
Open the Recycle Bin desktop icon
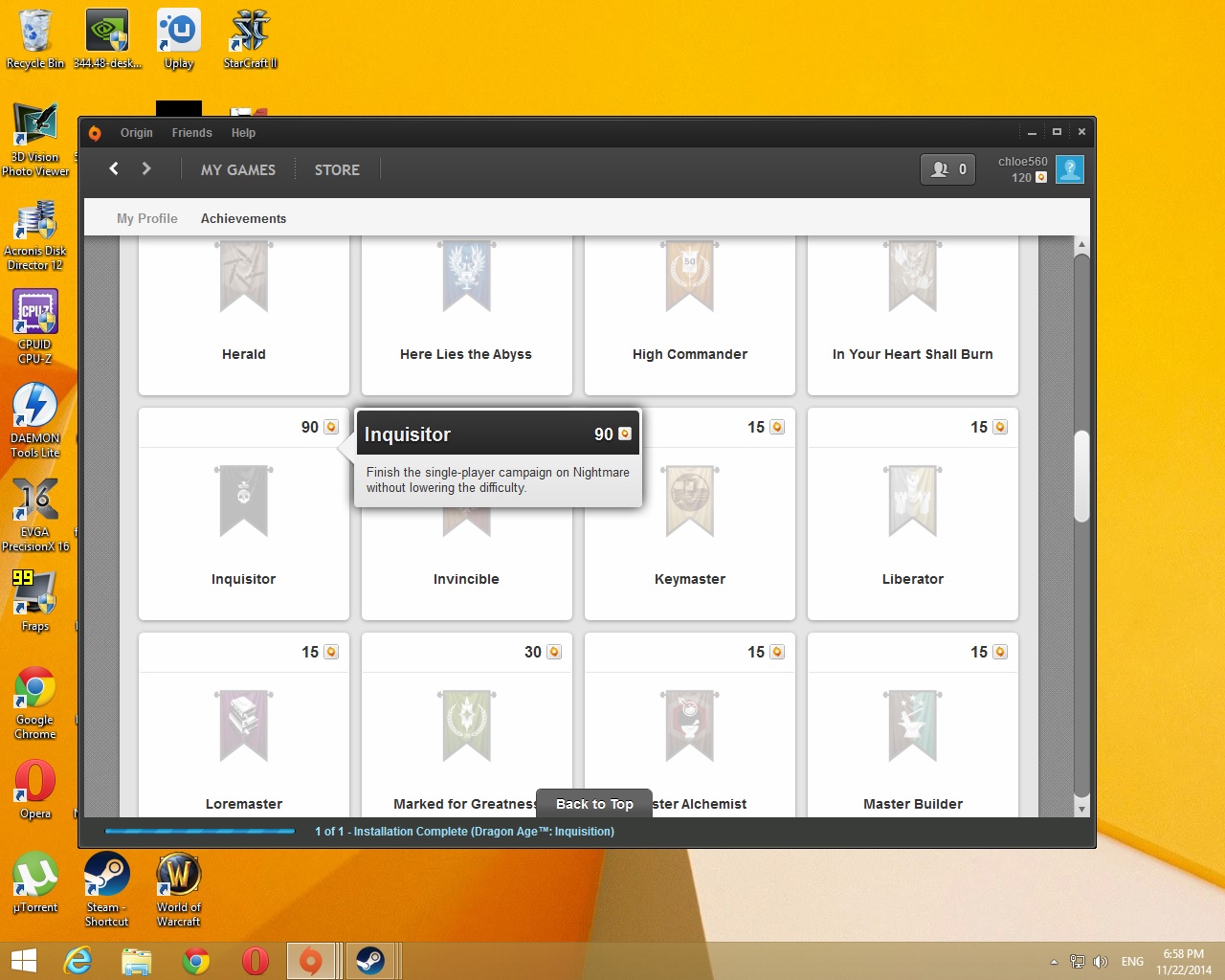point(35,39)
